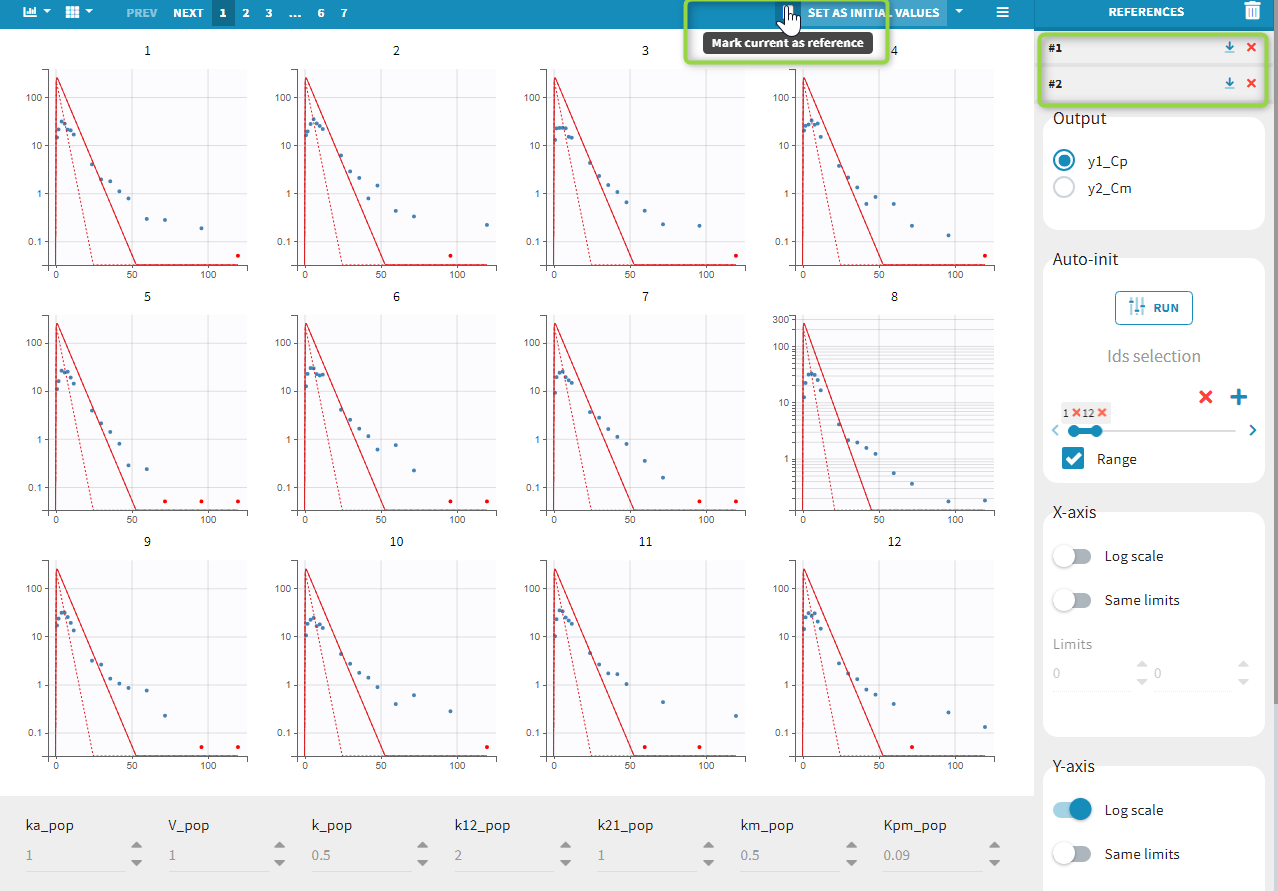
Task: Restore reference #1 with its download icon
Action: tap(1229, 48)
